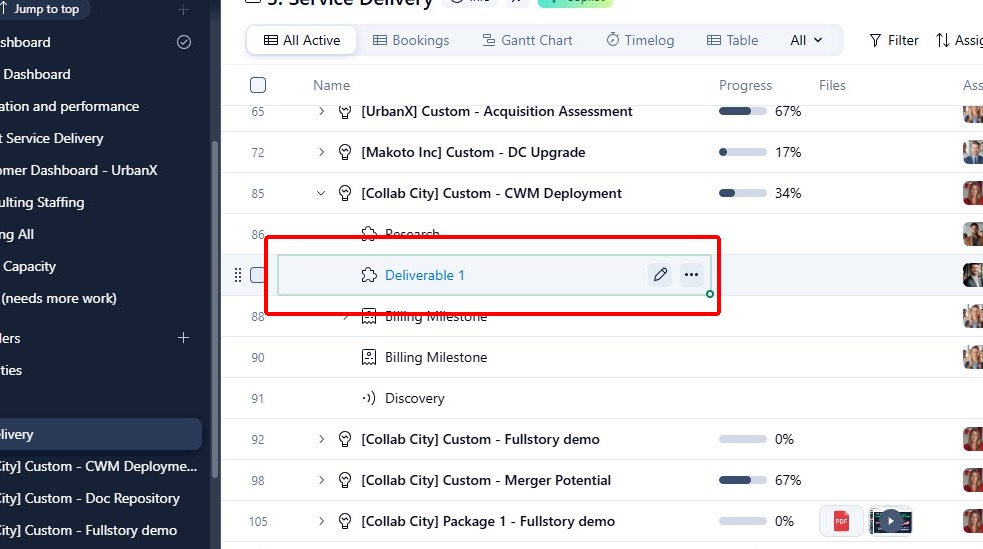Open the PDF file attachment on row 105
Viewport: 983px width, 549px height.
(841, 521)
